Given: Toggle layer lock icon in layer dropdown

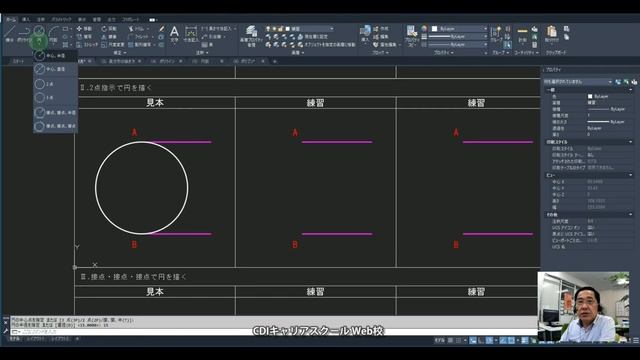Looking at the screenshot, I should pyautogui.click(x=280, y=29).
